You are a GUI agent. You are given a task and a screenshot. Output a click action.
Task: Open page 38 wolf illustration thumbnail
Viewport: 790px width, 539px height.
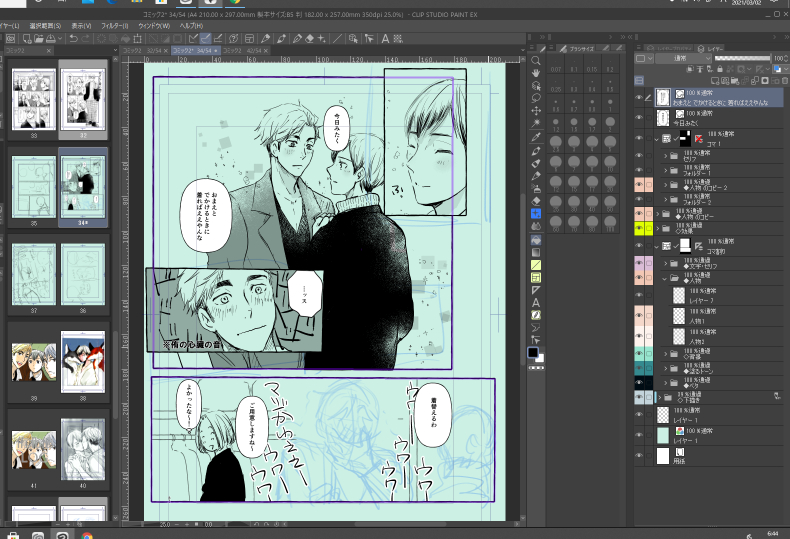(83, 362)
